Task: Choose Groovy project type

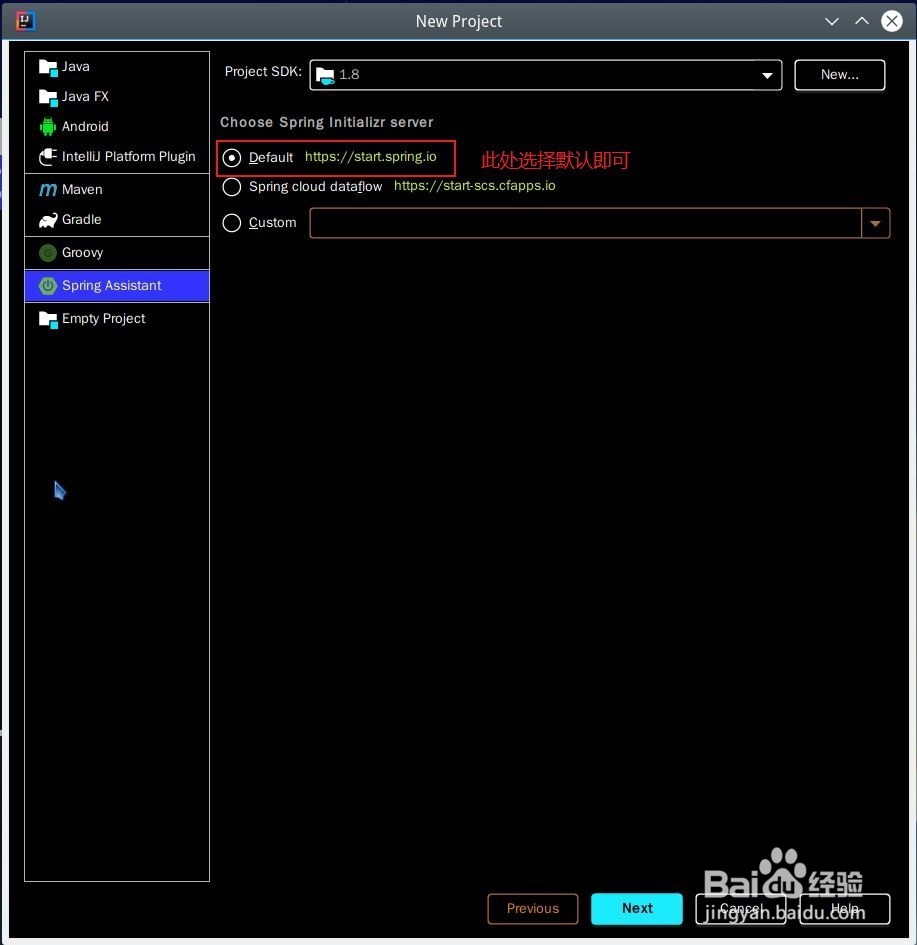Action: click(x=117, y=253)
